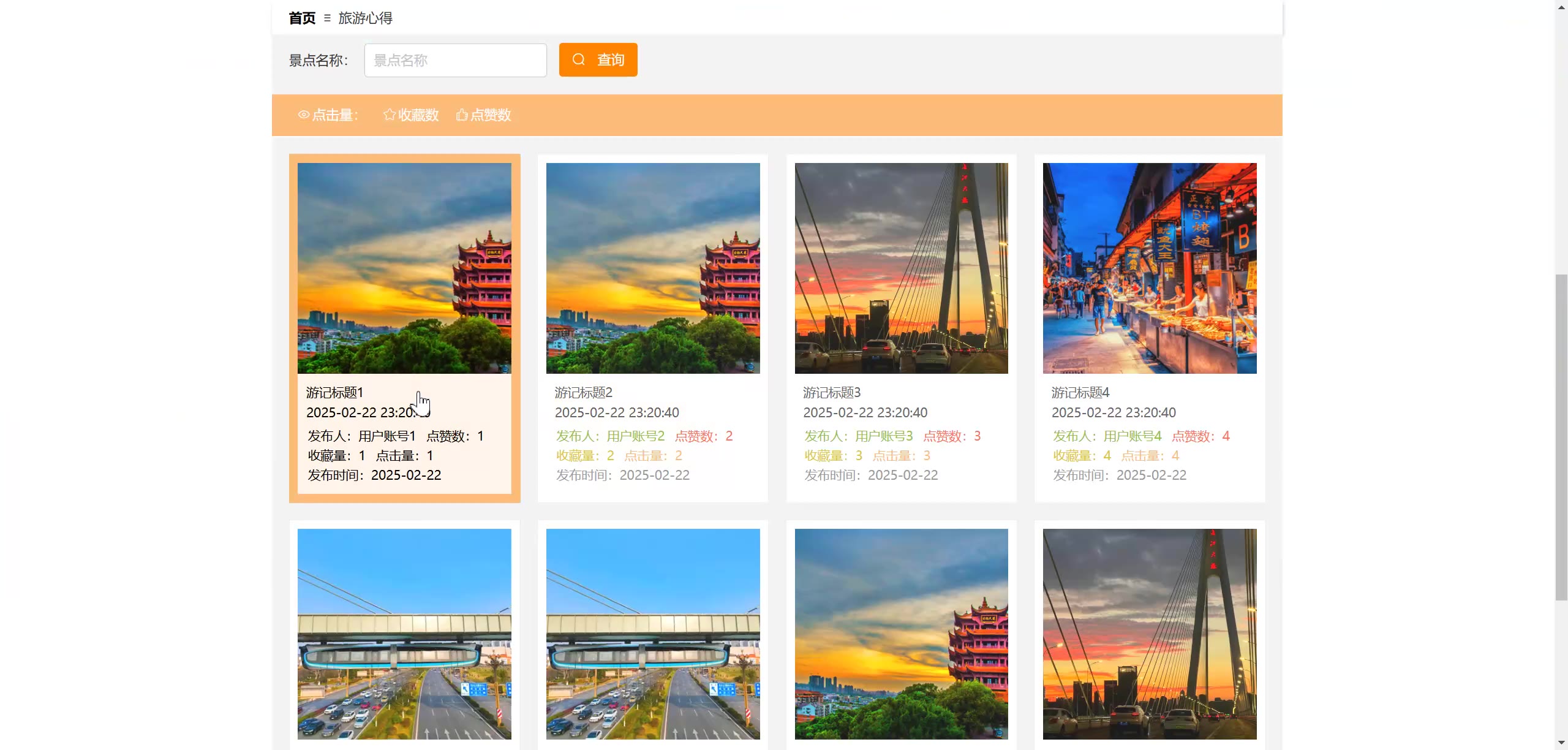1568x750 pixels.
Task: Click the 旅游心得 breadcrumb text
Action: tap(365, 18)
